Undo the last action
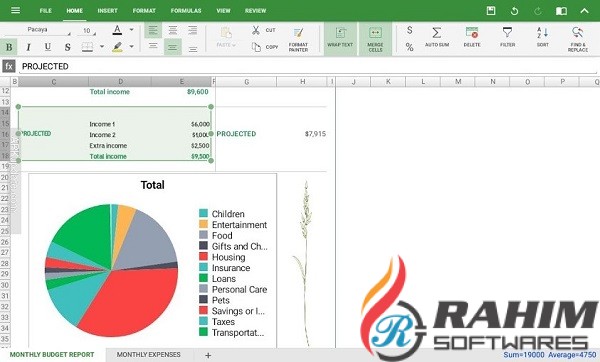 [514, 11]
